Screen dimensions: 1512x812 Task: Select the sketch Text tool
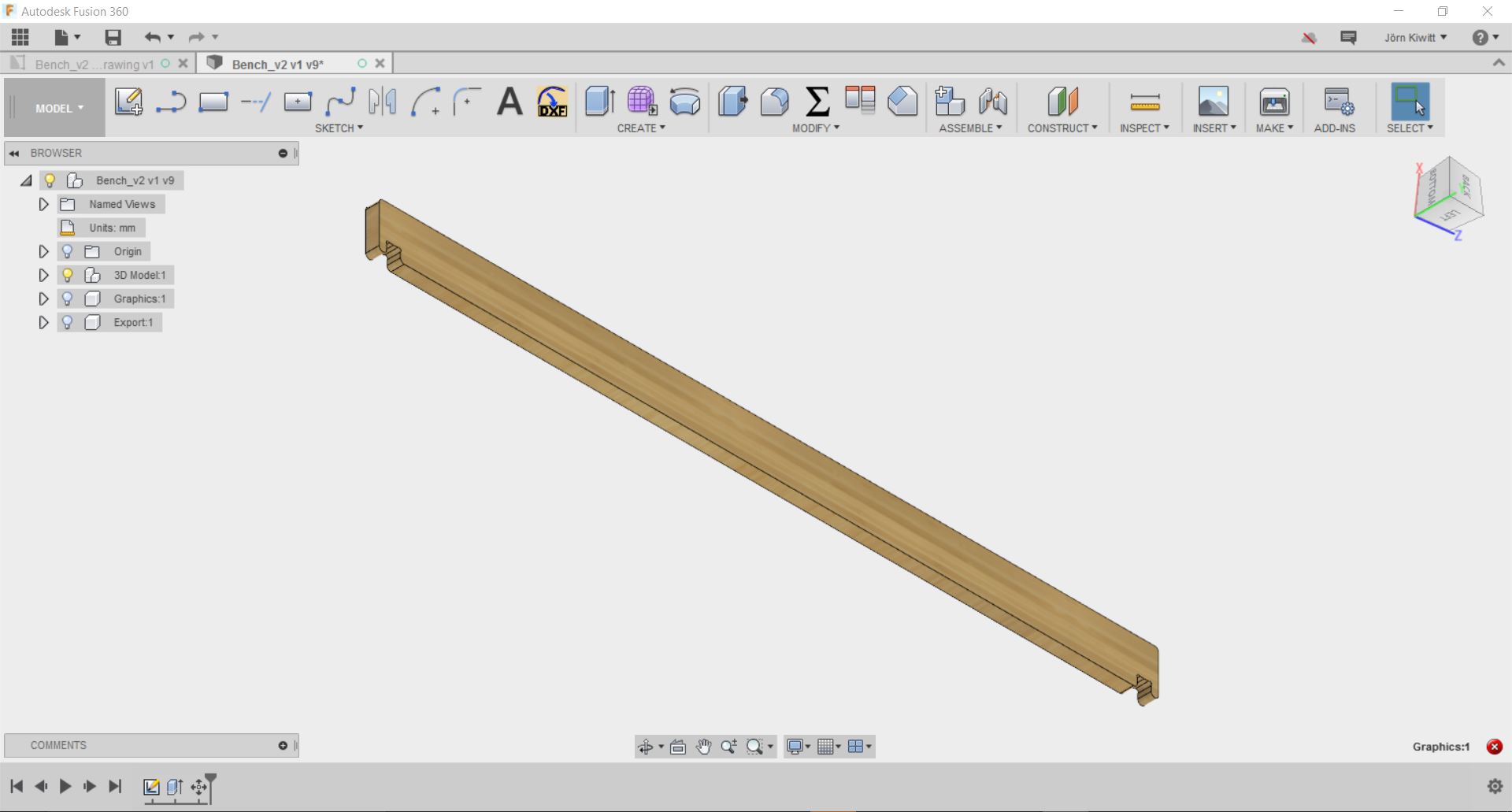(x=510, y=102)
